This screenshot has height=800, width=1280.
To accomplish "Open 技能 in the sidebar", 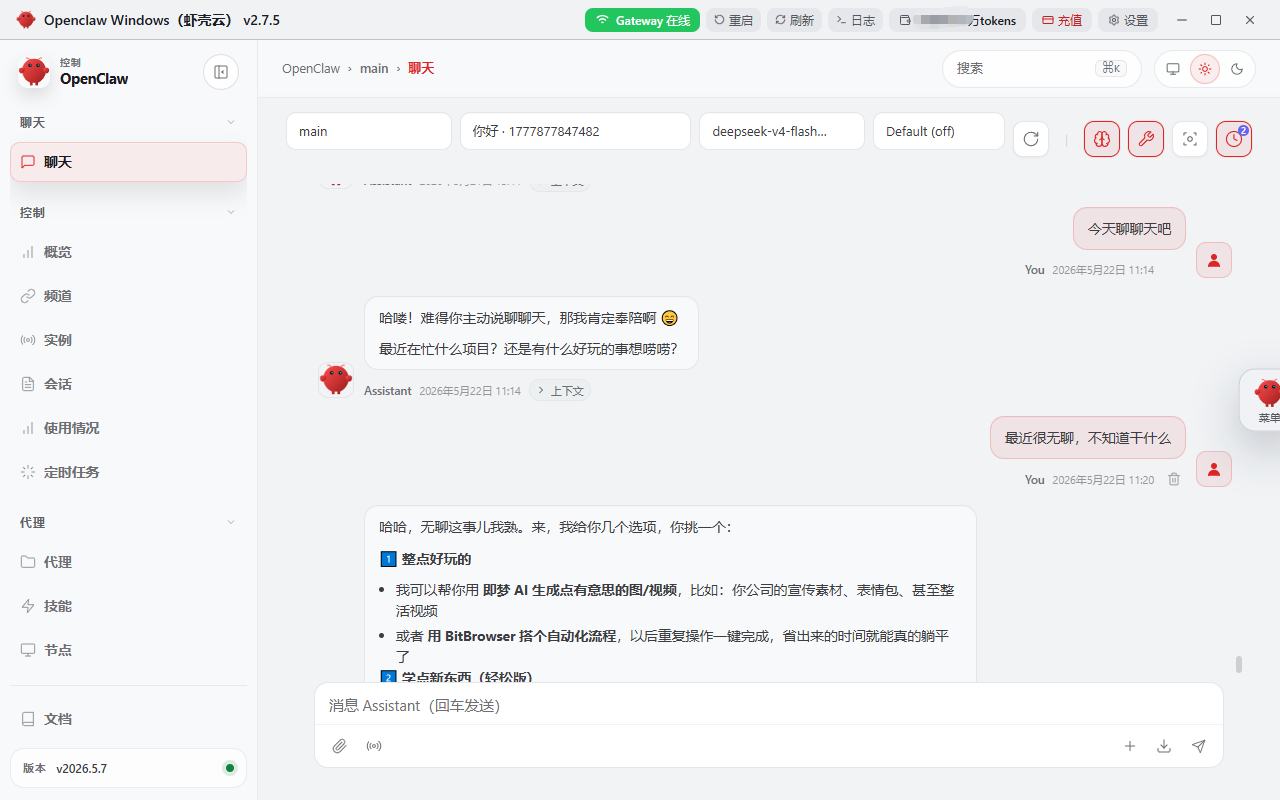I will coord(128,606).
